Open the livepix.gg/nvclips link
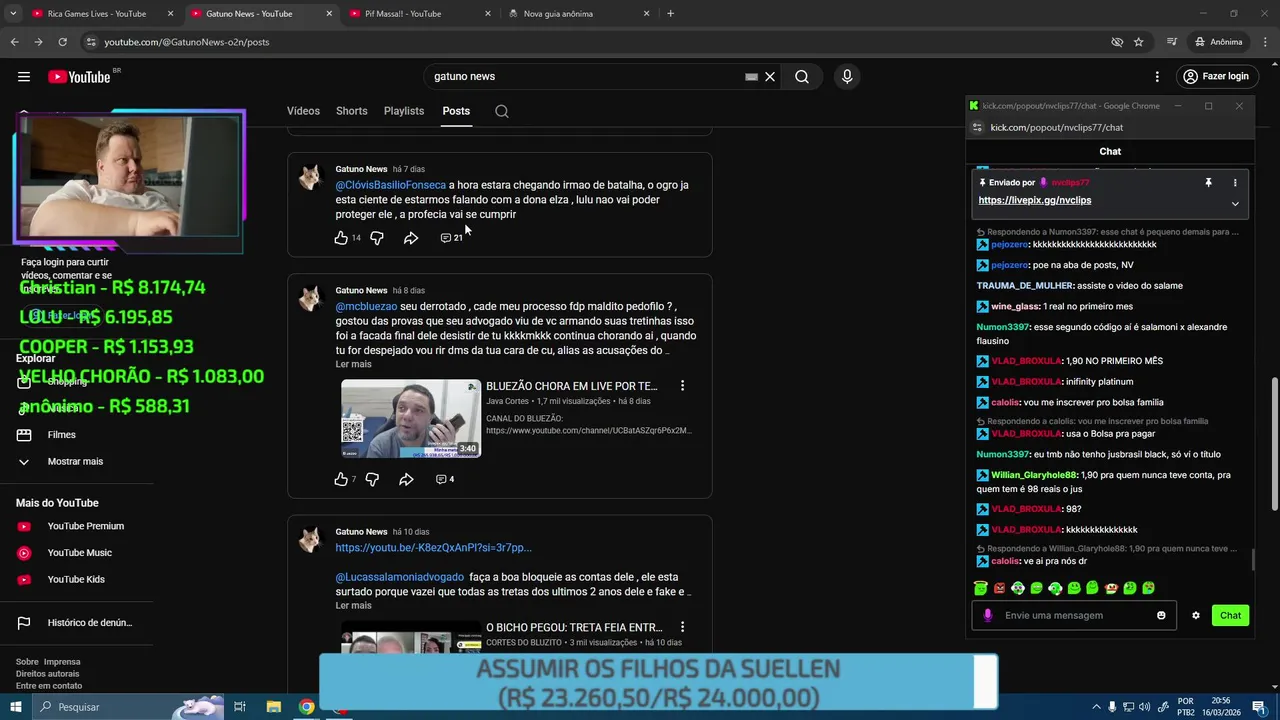 (1034, 200)
